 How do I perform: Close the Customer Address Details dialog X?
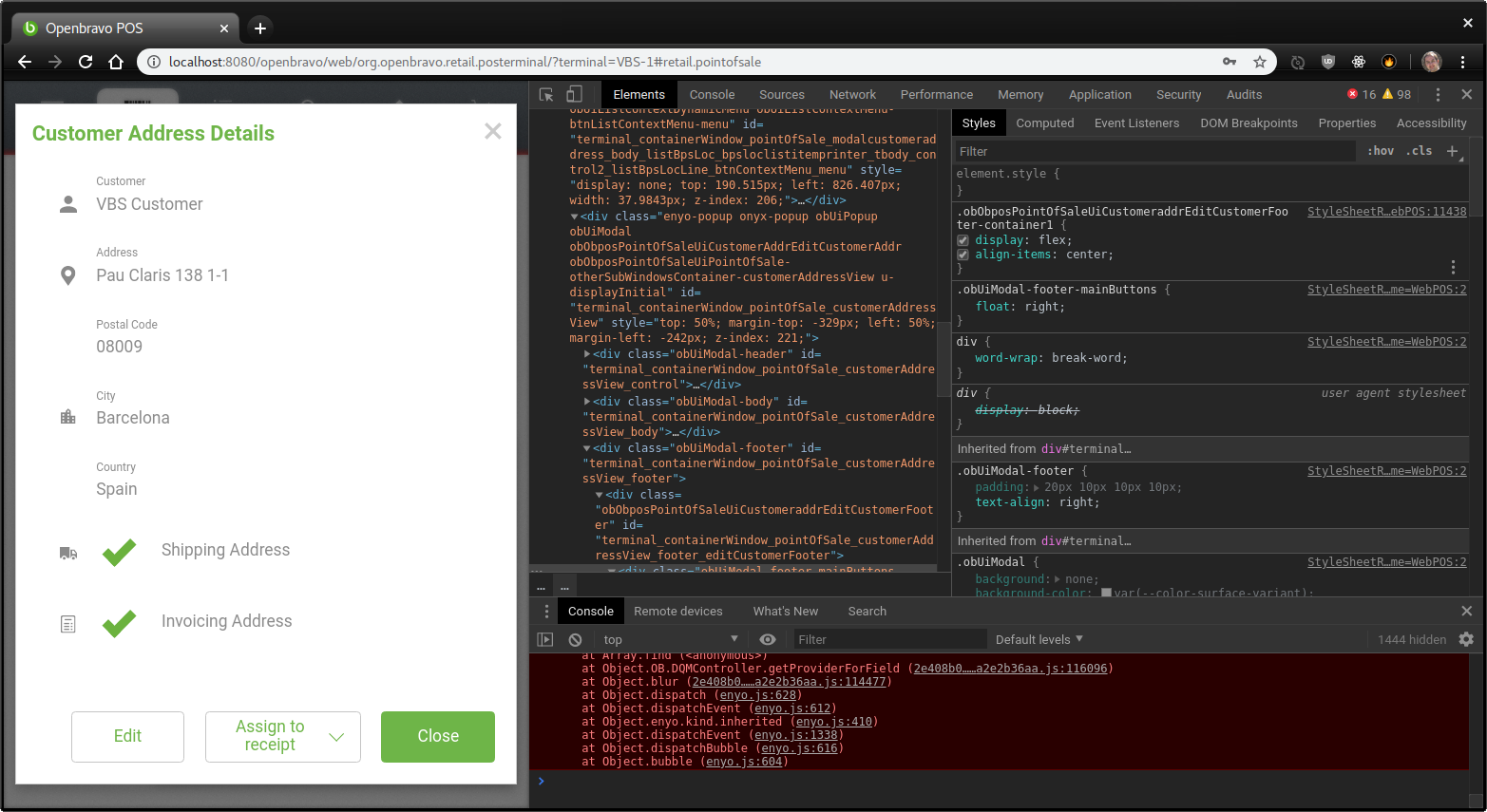(x=492, y=131)
